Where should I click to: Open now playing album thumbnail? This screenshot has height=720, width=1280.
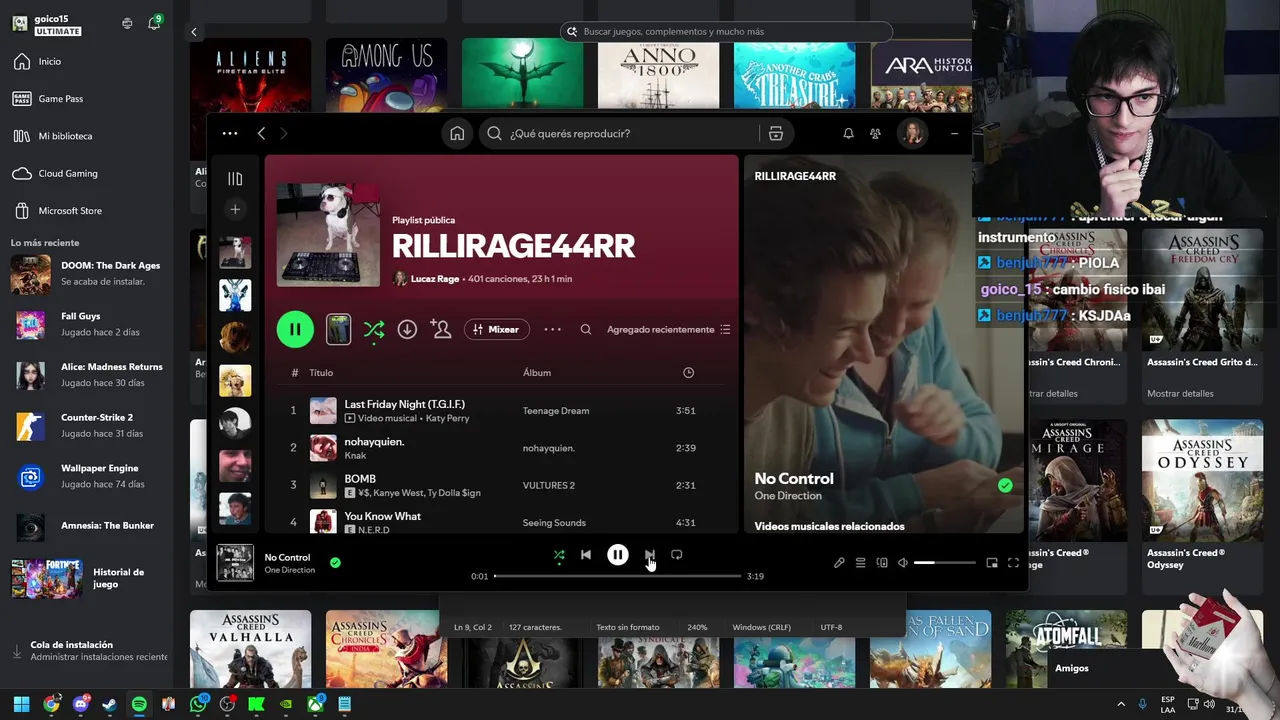(x=236, y=563)
